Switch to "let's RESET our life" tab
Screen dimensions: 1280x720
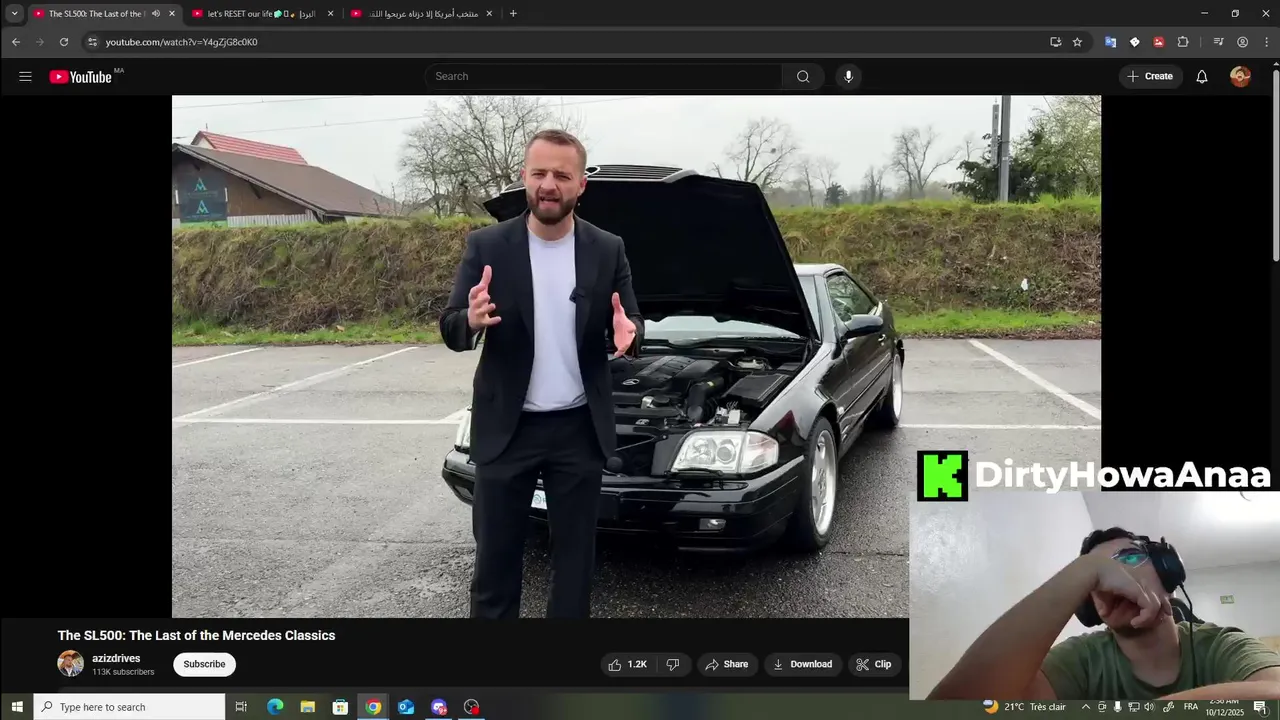click(x=263, y=13)
